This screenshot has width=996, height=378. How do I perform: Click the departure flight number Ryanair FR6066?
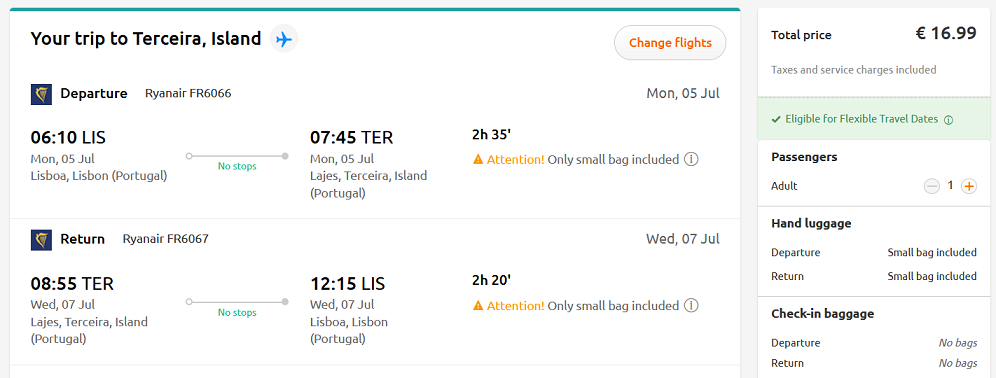pyautogui.click(x=188, y=93)
